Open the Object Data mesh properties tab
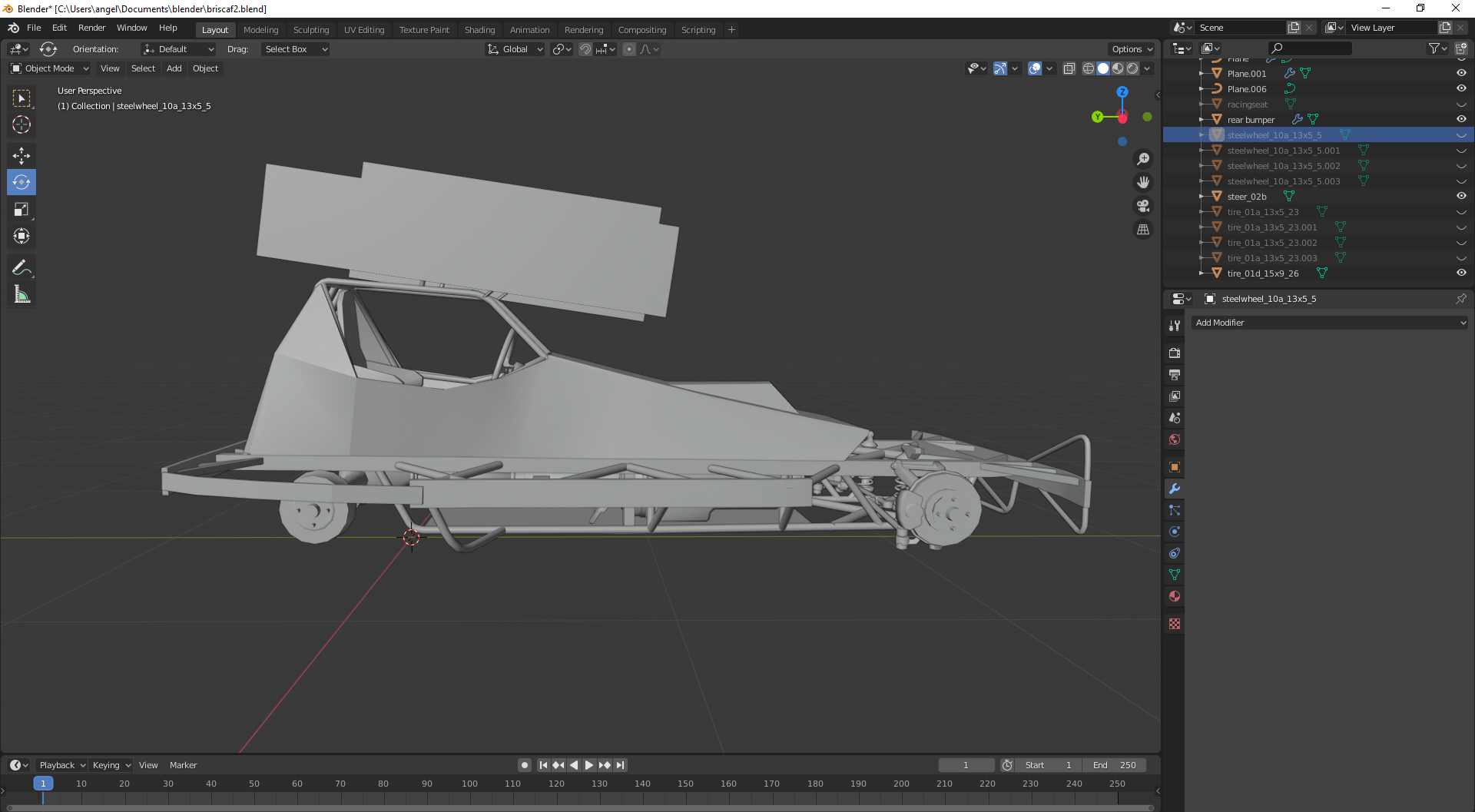 click(1175, 575)
